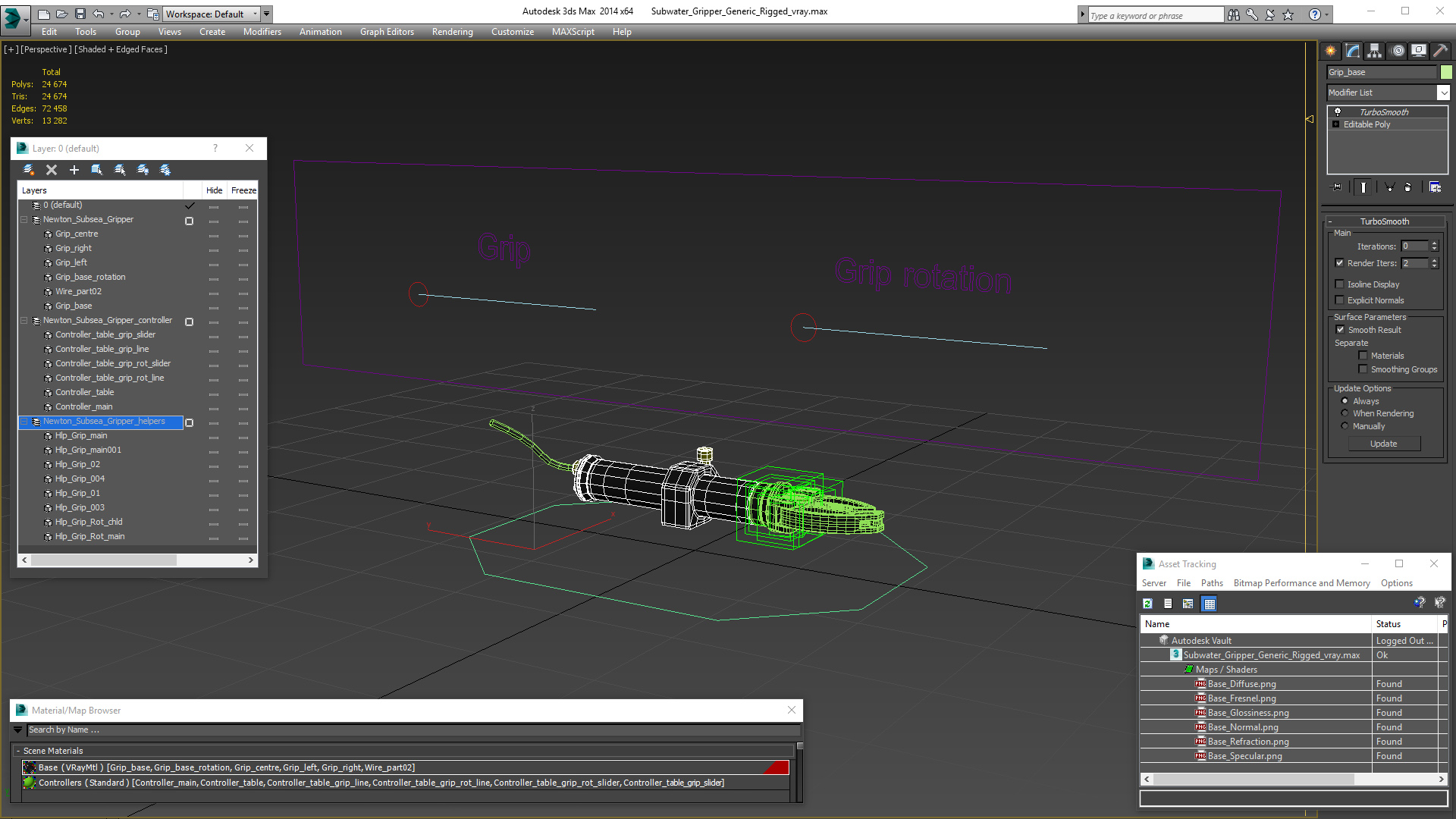
Task: Open the Favorites star icon
Action: pyautogui.click(x=1288, y=14)
